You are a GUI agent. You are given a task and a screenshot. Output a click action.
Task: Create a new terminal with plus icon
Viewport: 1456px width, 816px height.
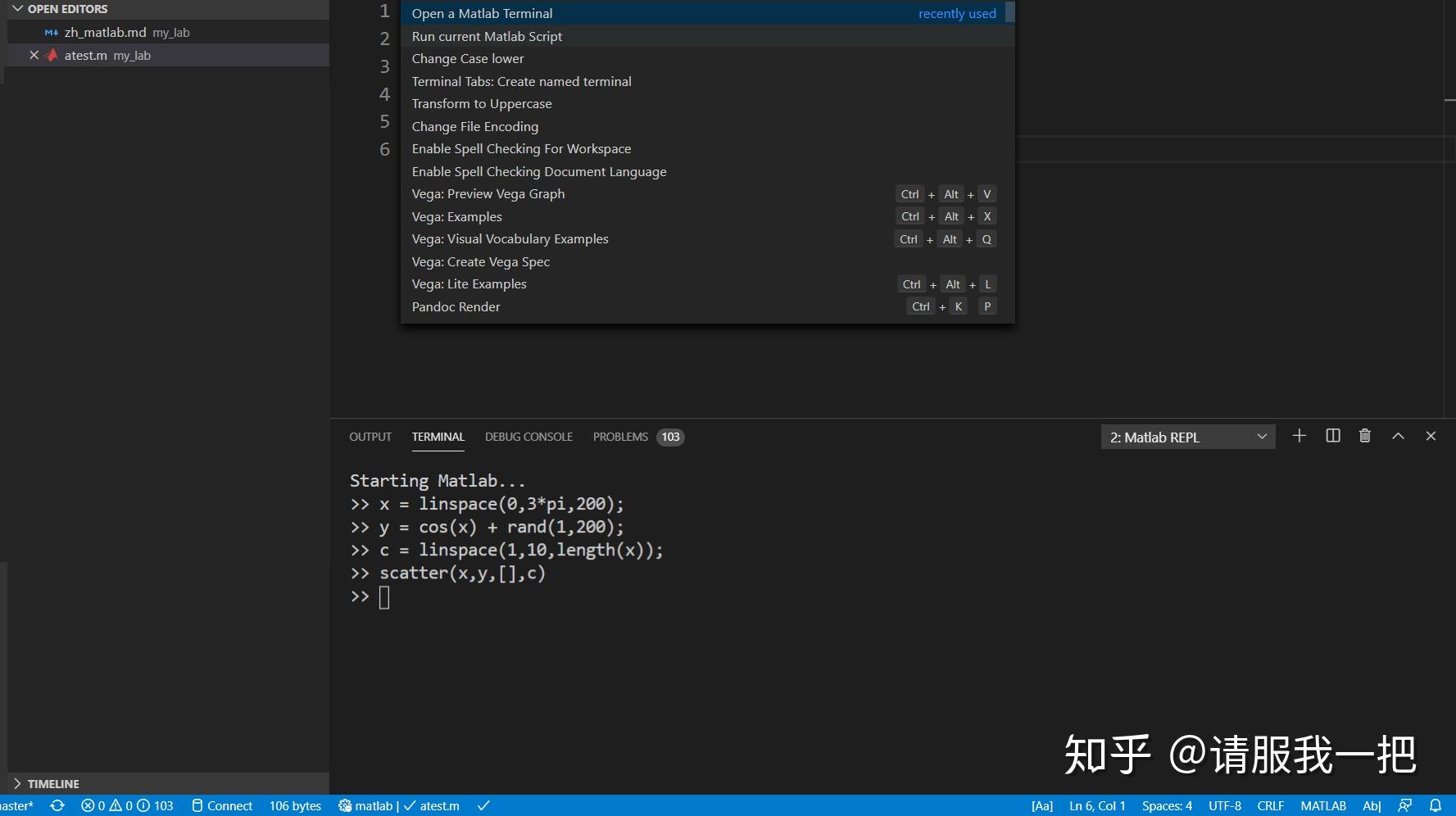click(1300, 436)
